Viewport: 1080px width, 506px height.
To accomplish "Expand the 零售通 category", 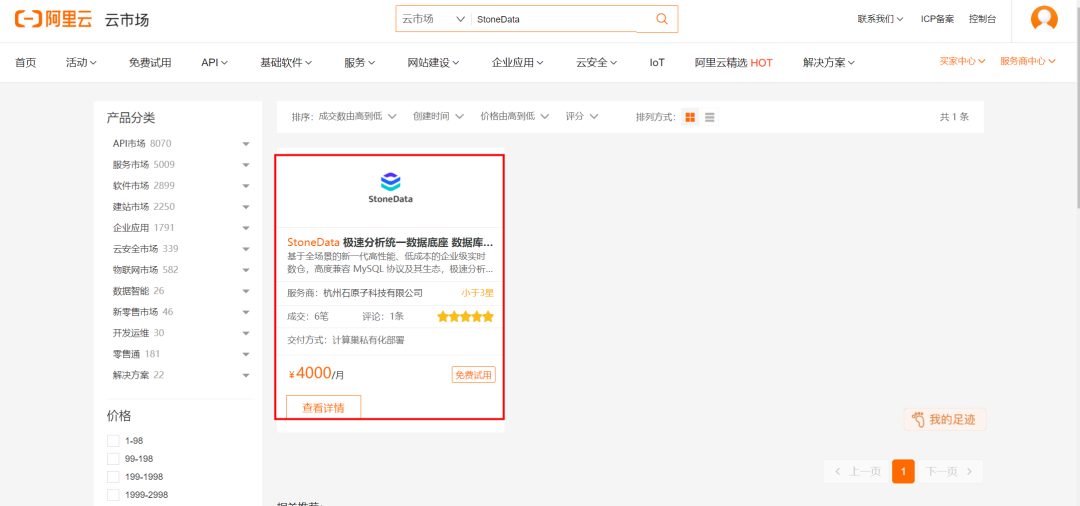I will coord(246,354).
